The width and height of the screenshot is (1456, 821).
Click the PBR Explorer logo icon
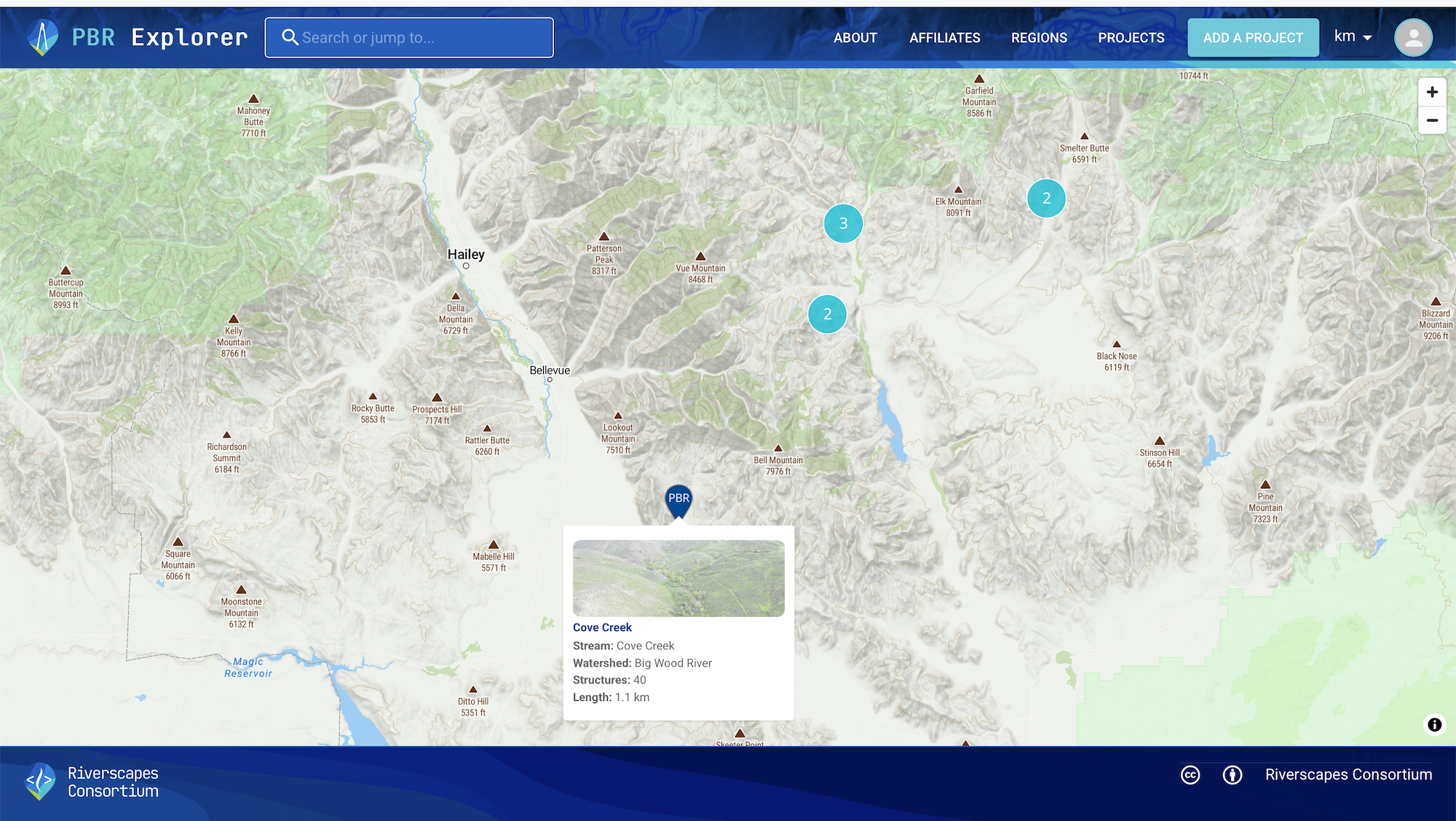pos(42,37)
